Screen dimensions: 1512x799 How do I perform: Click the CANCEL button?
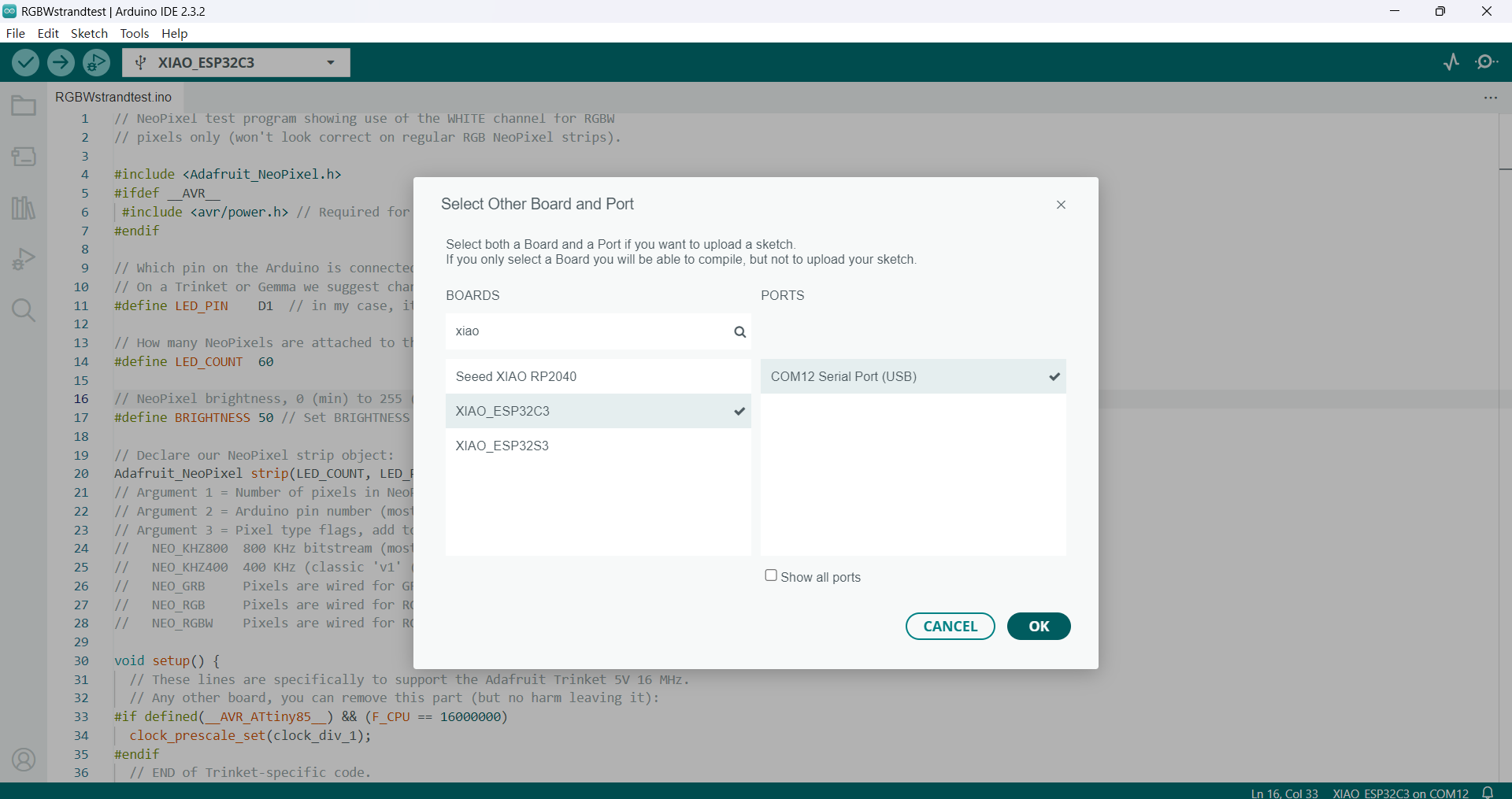950,627
